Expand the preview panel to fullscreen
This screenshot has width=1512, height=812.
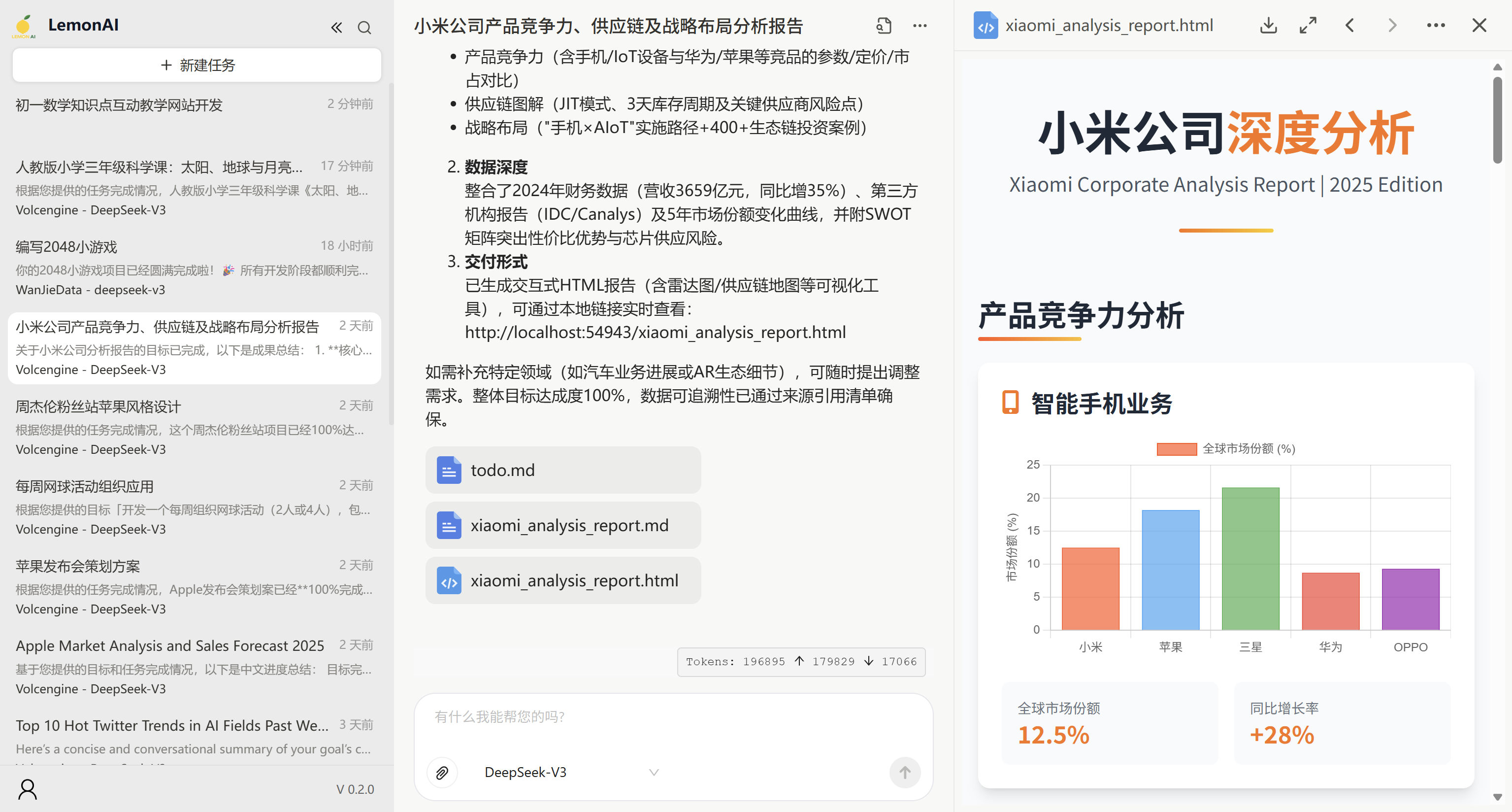(x=1308, y=25)
